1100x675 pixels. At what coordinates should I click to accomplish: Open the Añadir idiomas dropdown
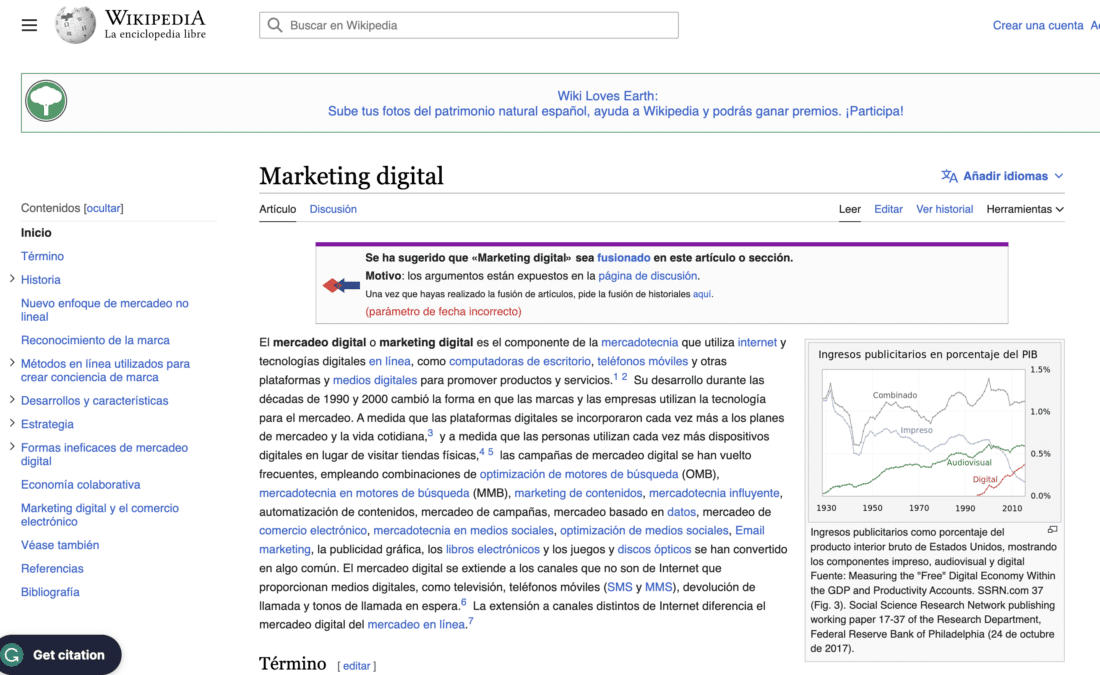pos(1003,175)
